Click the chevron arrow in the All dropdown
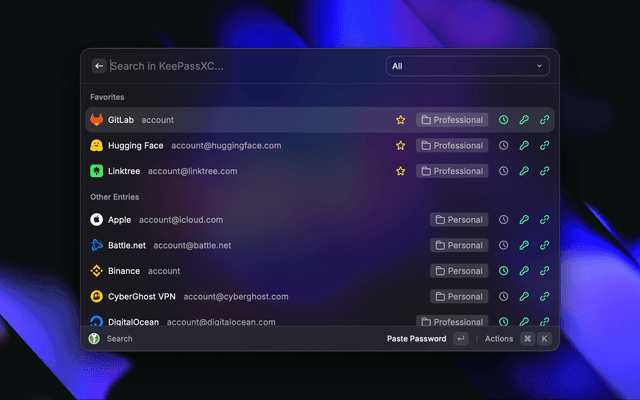This screenshot has width=640, height=400. pyautogui.click(x=540, y=66)
